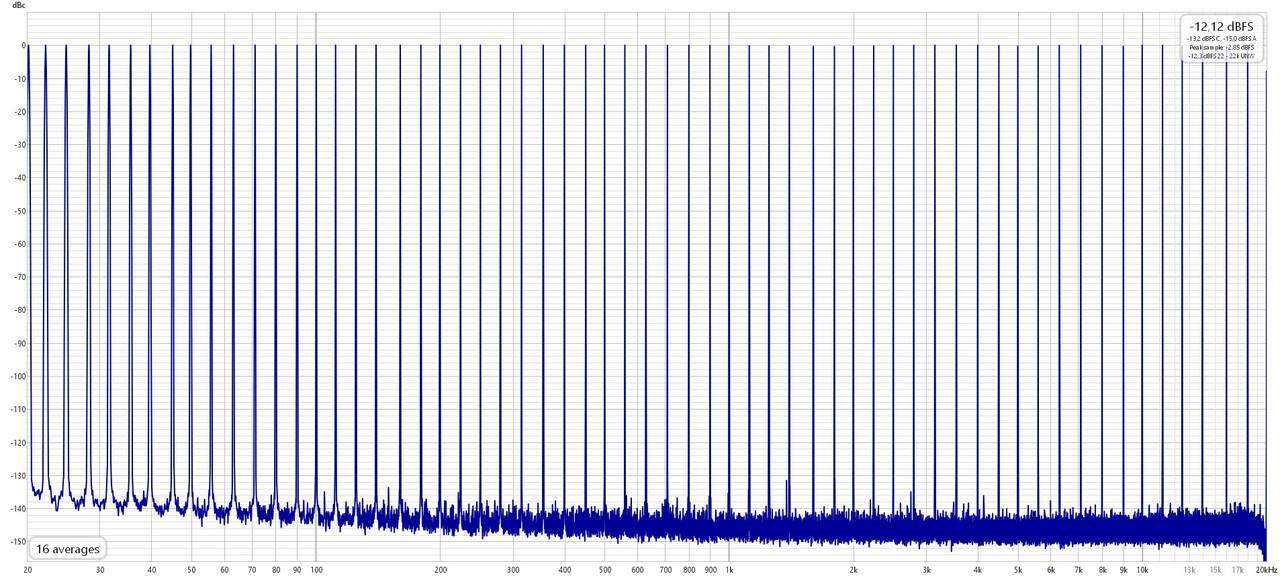Click the 2k frequency axis label
The image size is (1280, 578).
coord(853,569)
